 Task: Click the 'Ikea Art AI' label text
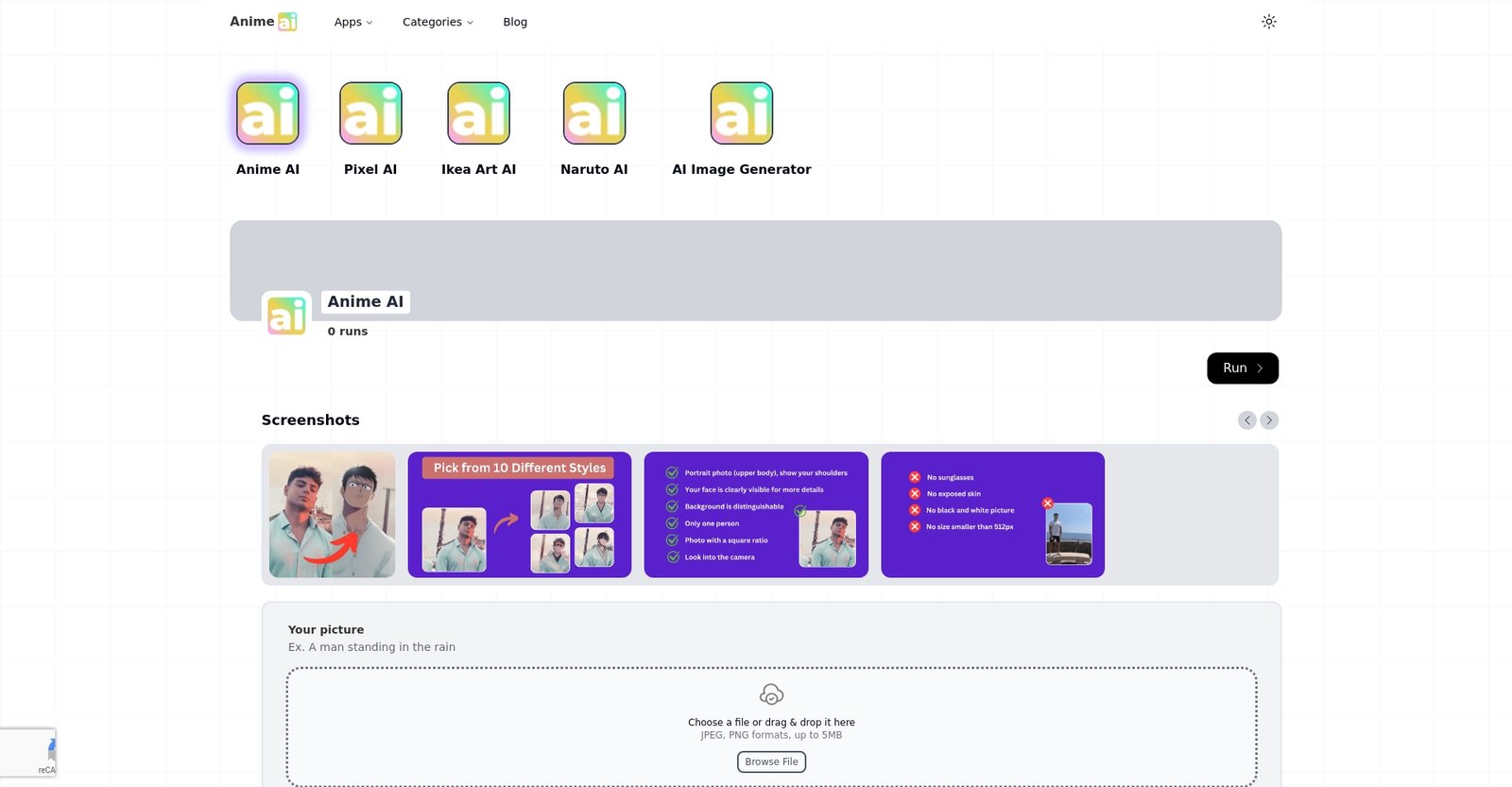tap(478, 169)
